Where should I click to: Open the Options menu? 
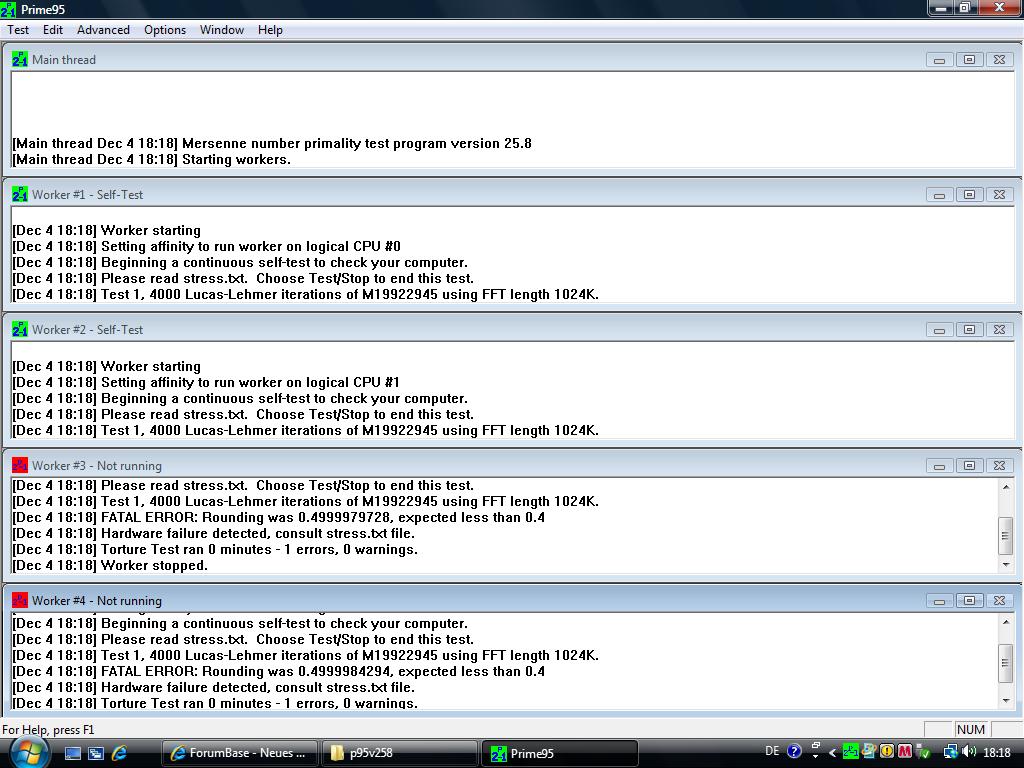(x=165, y=30)
